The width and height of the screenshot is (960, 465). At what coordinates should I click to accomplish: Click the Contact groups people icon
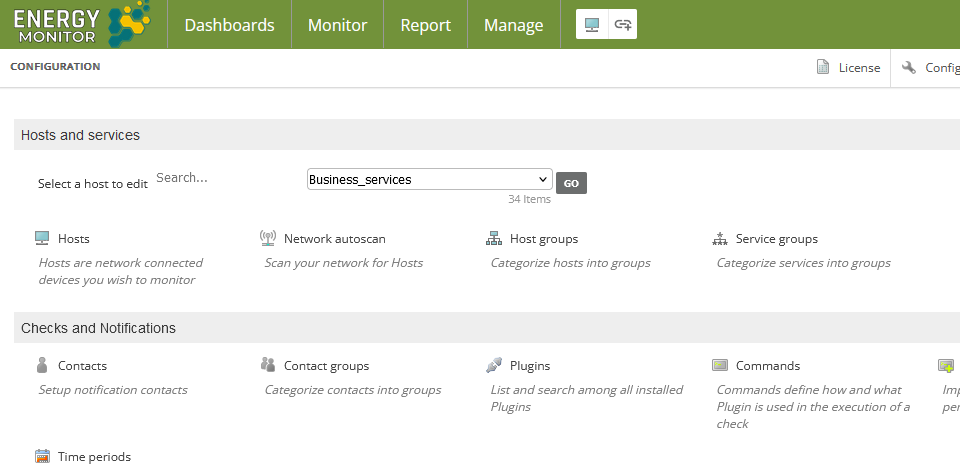267,366
